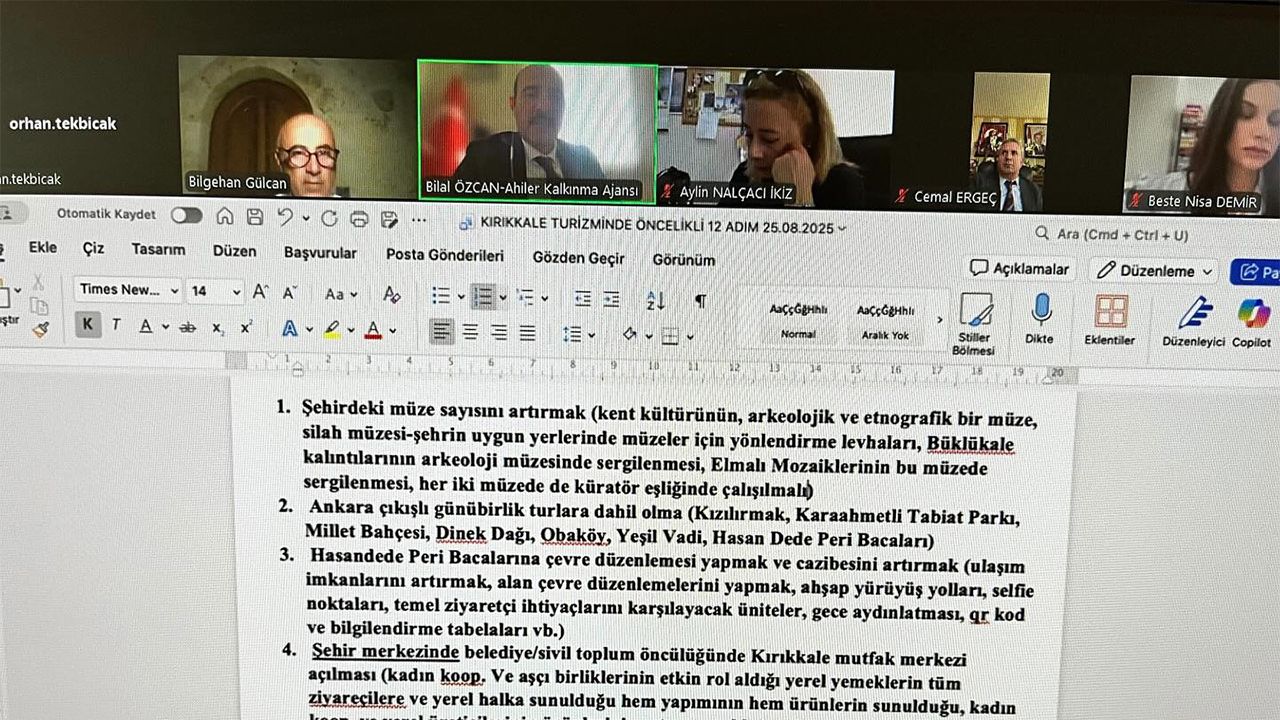Open the Düzenleme editing mode dropdown
Screen dimensions: 1280x720
point(1154,270)
